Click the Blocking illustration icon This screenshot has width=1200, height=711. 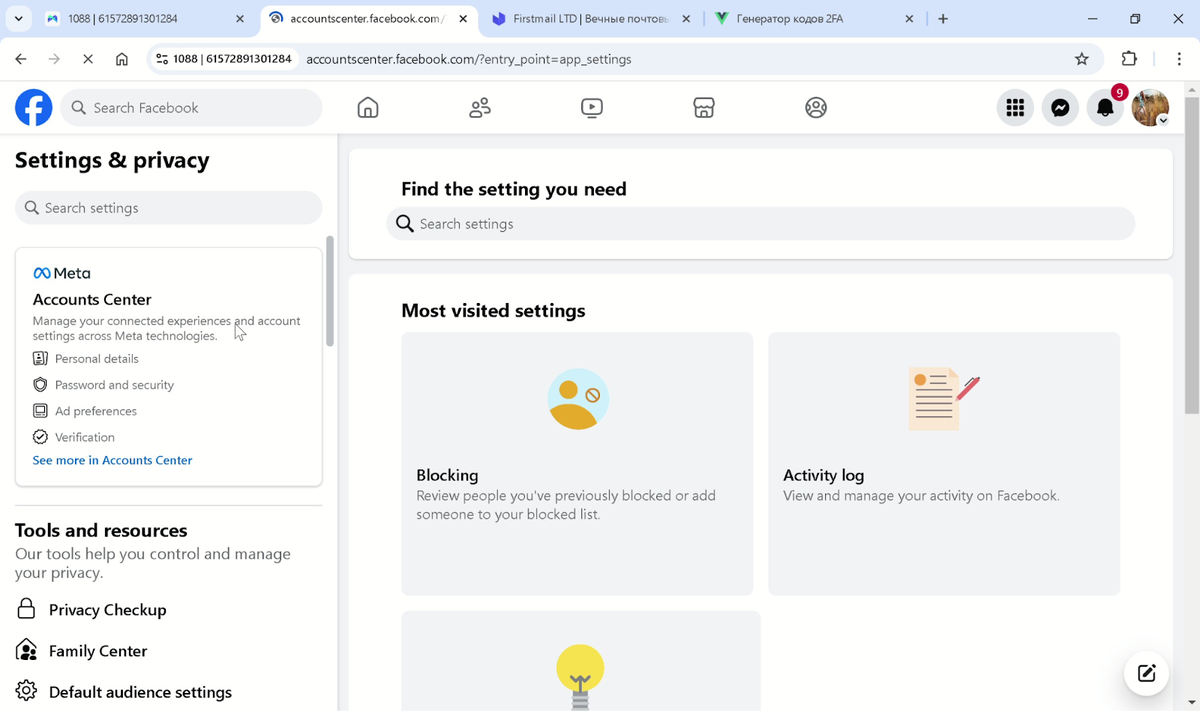[577, 399]
